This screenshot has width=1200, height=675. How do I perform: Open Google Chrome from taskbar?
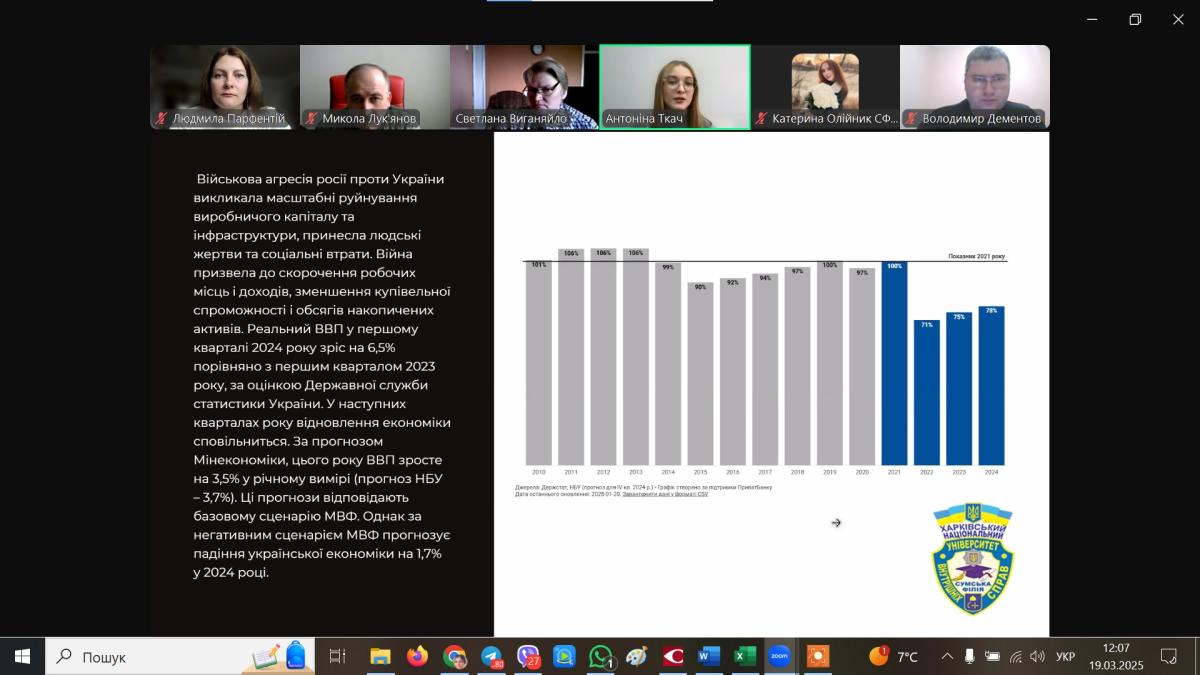pyautogui.click(x=454, y=656)
